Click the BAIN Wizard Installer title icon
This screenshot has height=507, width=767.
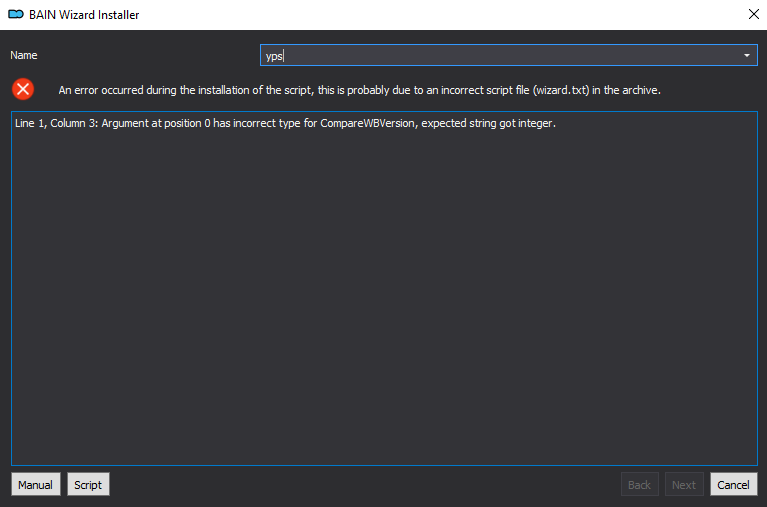(16, 15)
